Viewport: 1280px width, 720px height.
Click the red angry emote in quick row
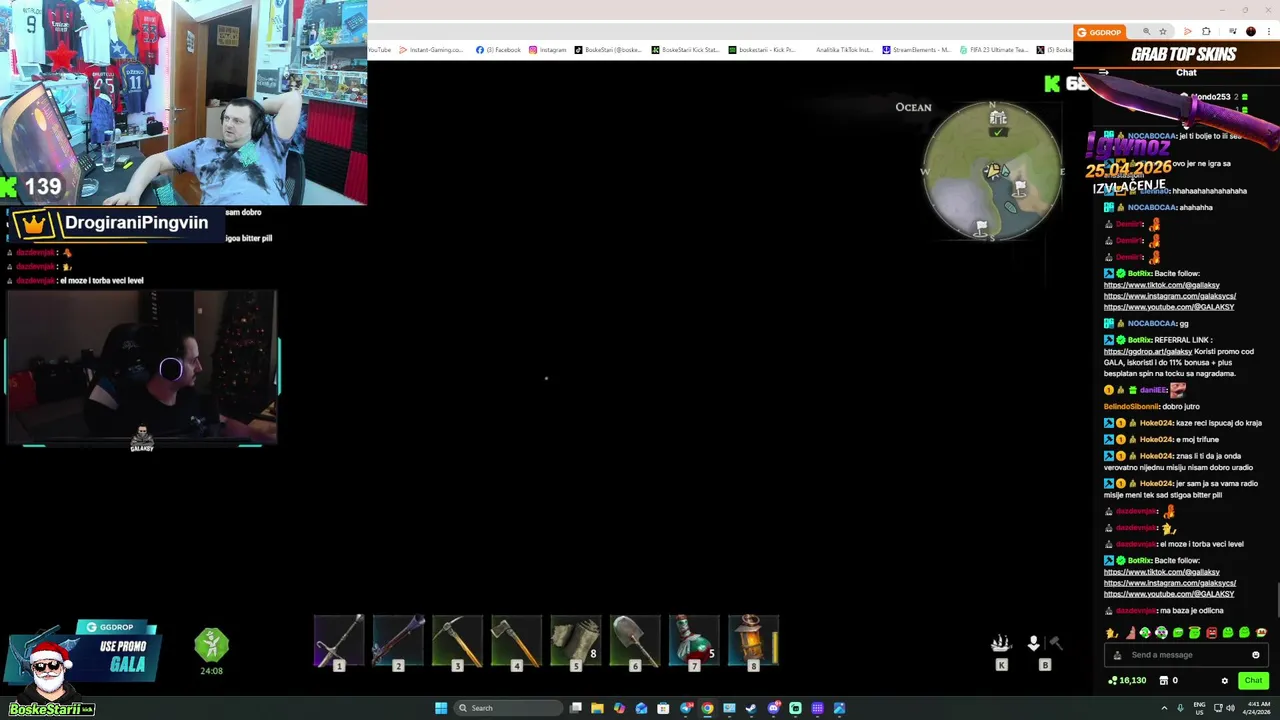tap(1211, 633)
